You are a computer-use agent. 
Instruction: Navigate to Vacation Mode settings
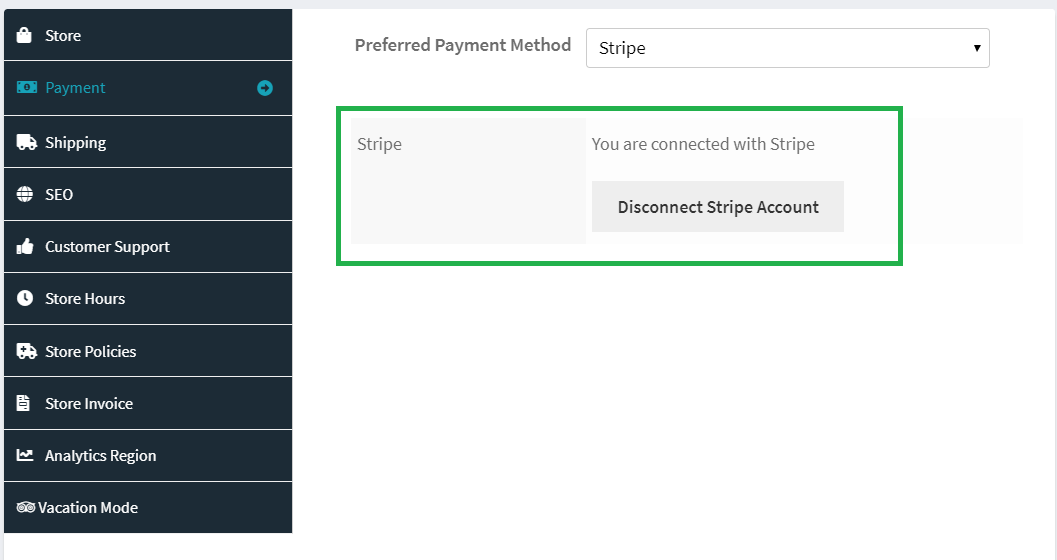(x=88, y=508)
